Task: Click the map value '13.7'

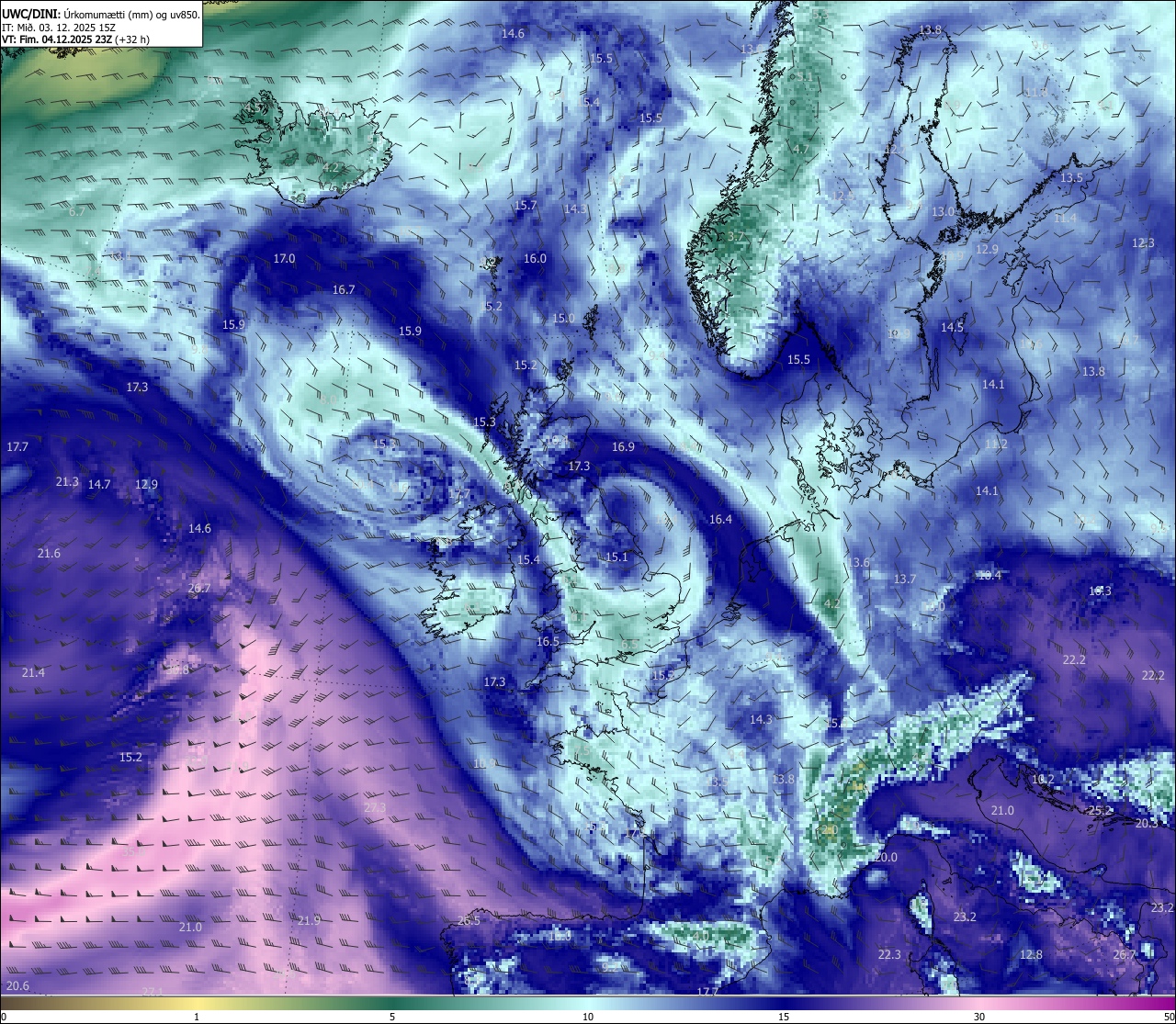Action: coord(905,579)
